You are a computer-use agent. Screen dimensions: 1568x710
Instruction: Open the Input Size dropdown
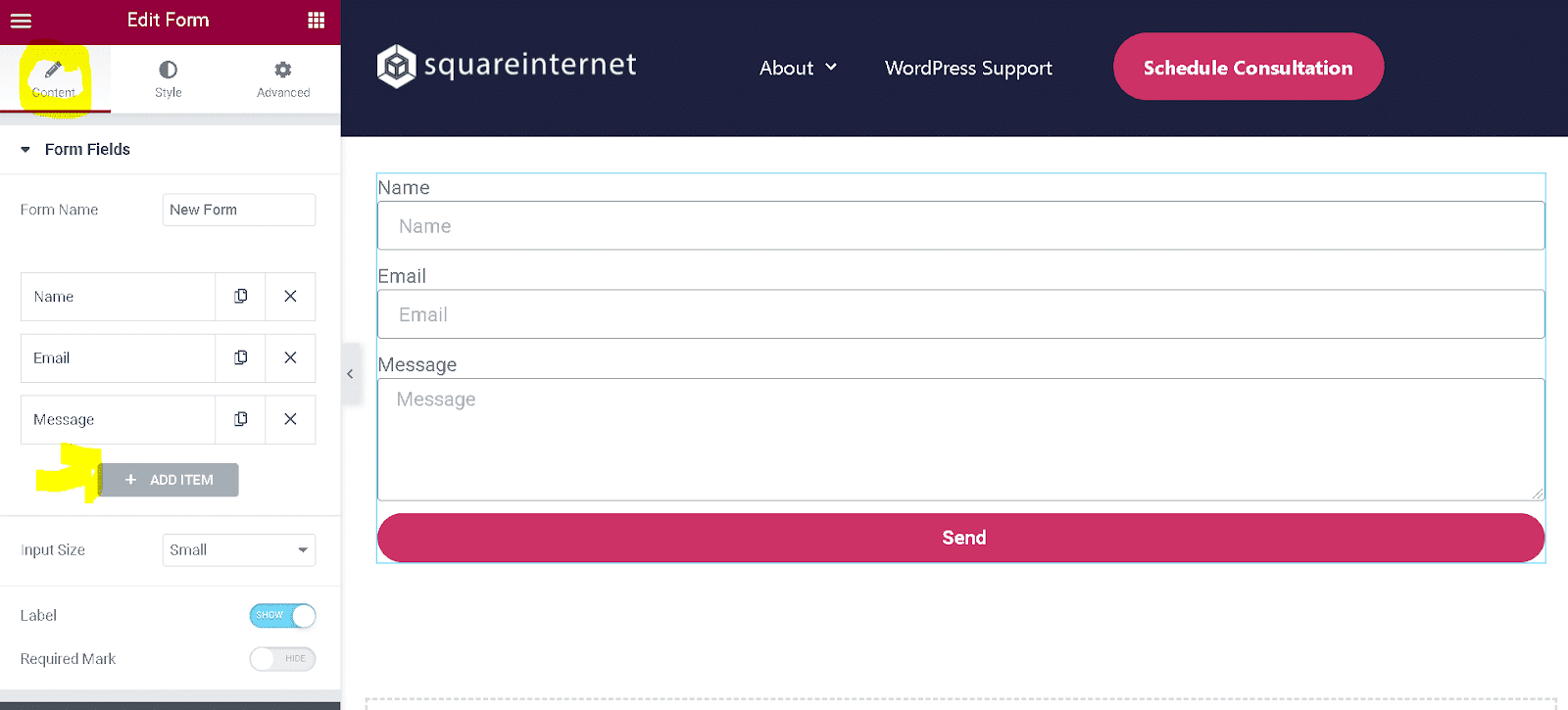238,549
